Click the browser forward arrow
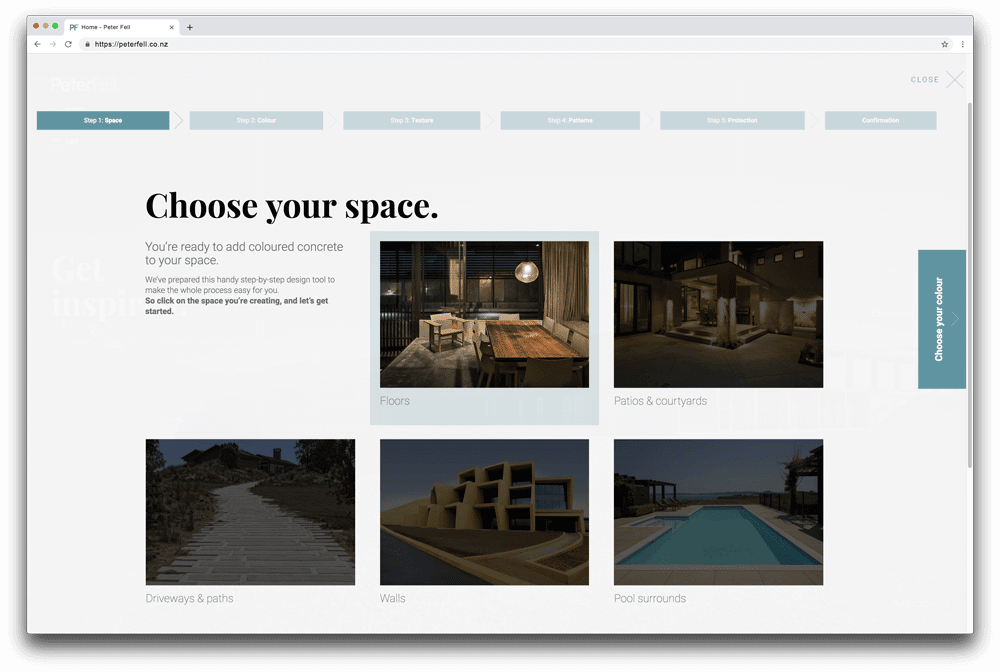Screen dimensions: 1000x672 click(52, 44)
